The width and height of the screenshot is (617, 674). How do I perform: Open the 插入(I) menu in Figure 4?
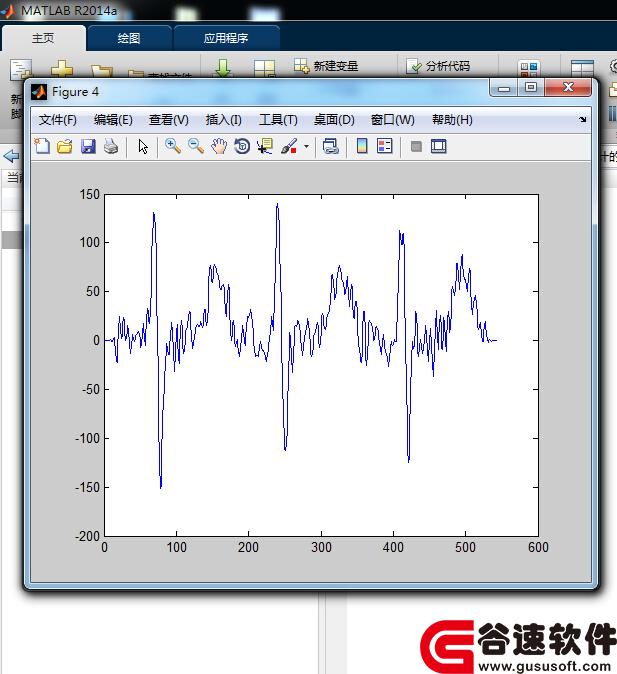pyautogui.click(x=223, y=119)
